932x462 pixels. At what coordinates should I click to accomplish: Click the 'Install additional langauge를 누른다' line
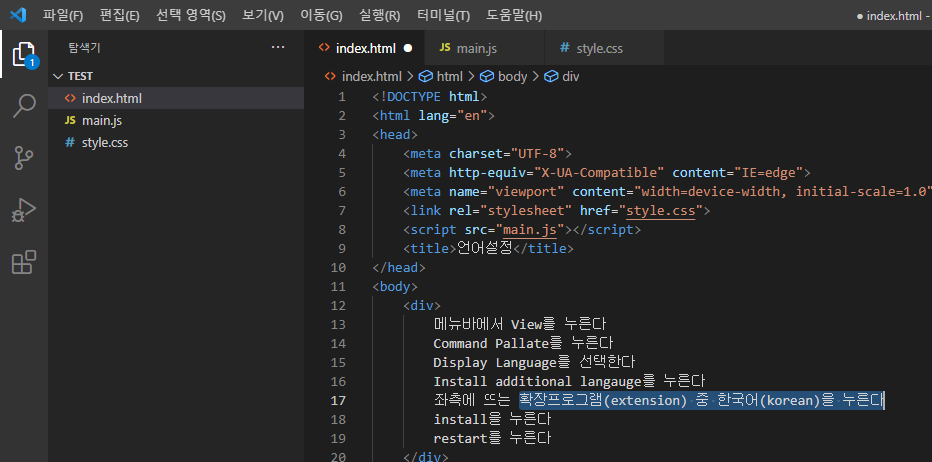coord(569,382)
